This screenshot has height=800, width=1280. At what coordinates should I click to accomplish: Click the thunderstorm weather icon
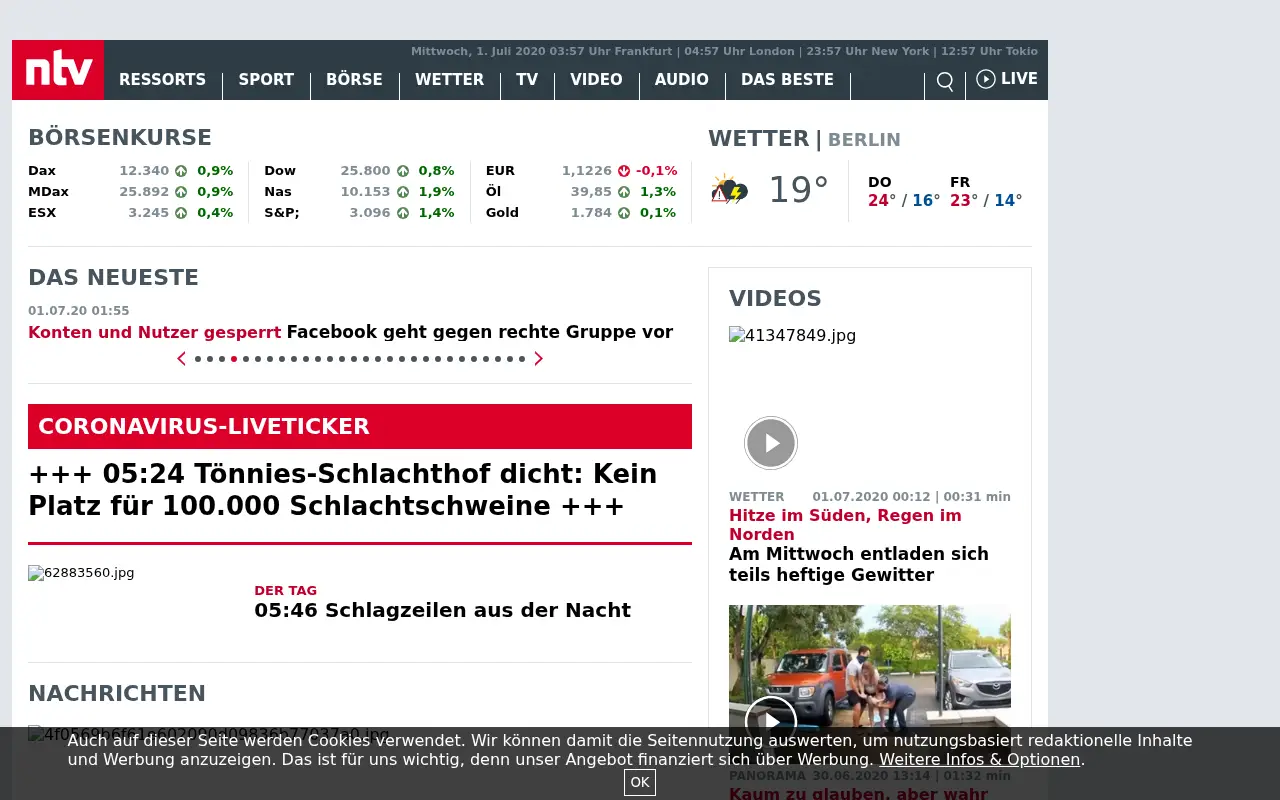(x=729, y=189)
